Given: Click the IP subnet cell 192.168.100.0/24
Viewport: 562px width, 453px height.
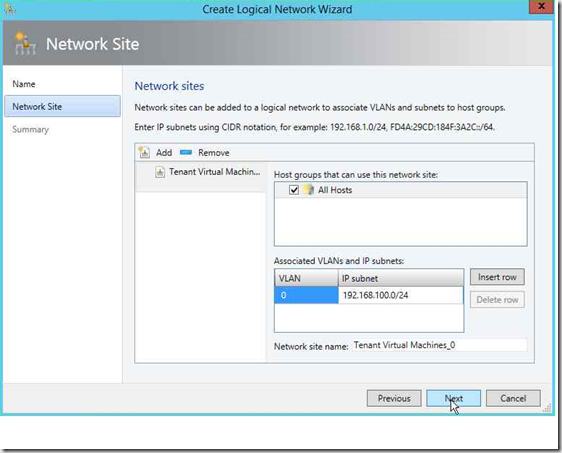Looking at the screenshot, I should [400, 295].
